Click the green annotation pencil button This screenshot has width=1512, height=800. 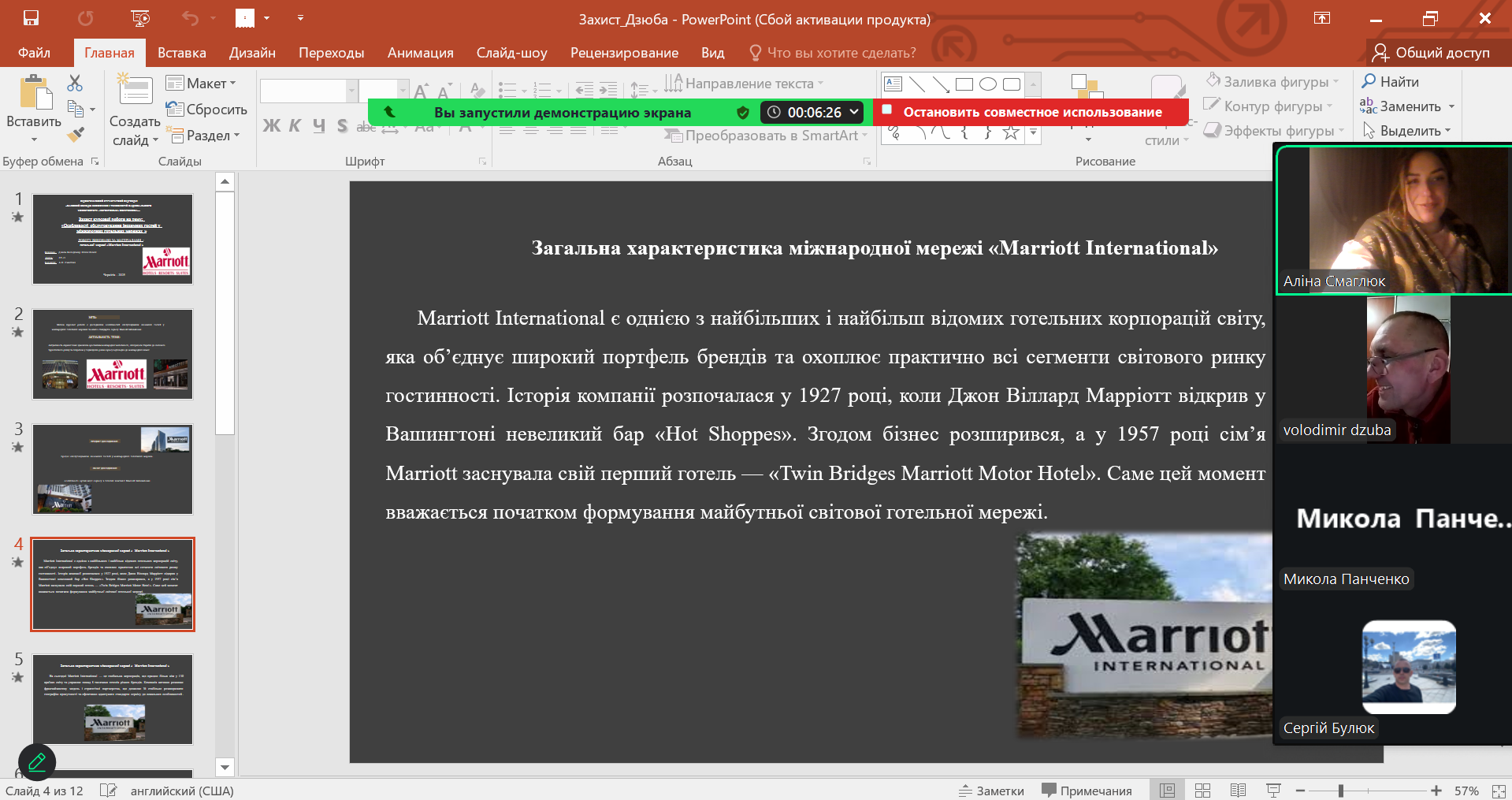tap(37, 762)
